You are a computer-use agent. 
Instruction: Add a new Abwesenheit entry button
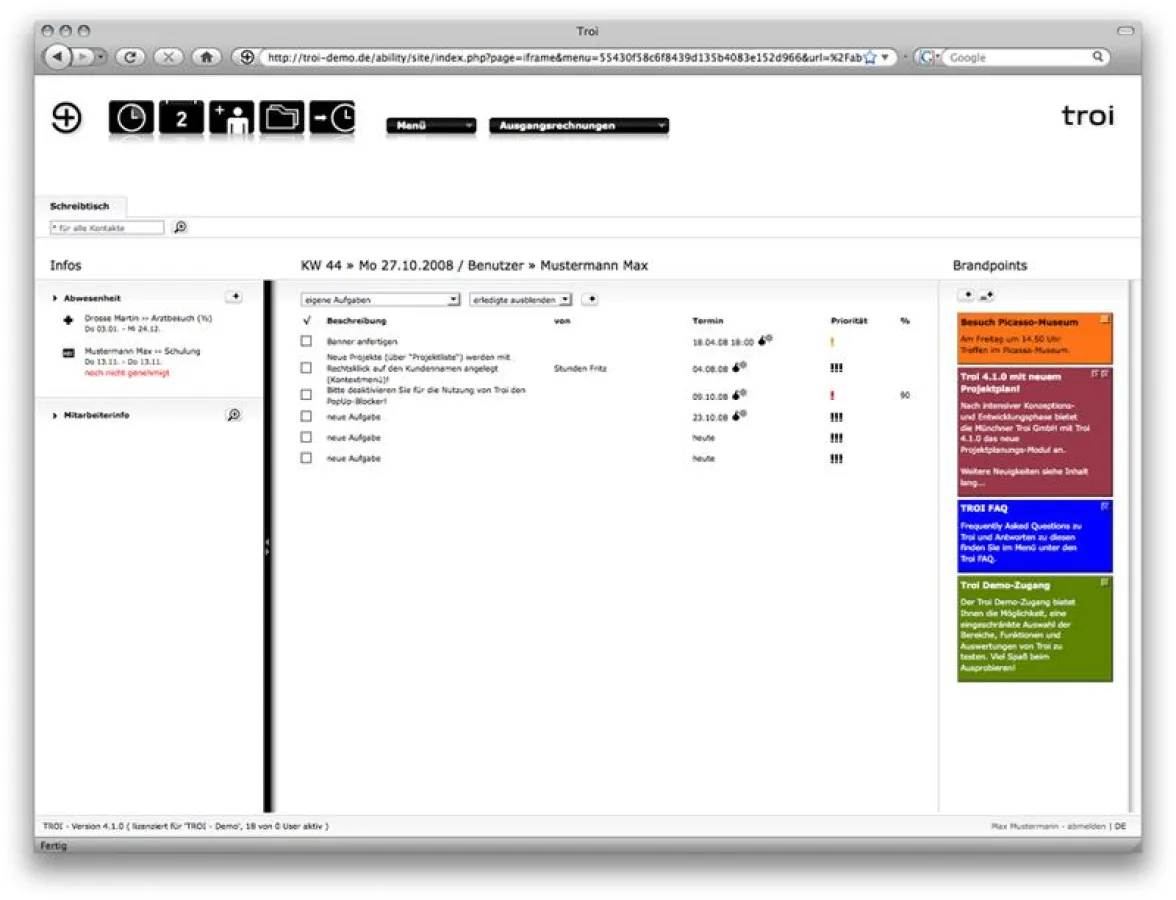tap(233, 297)
